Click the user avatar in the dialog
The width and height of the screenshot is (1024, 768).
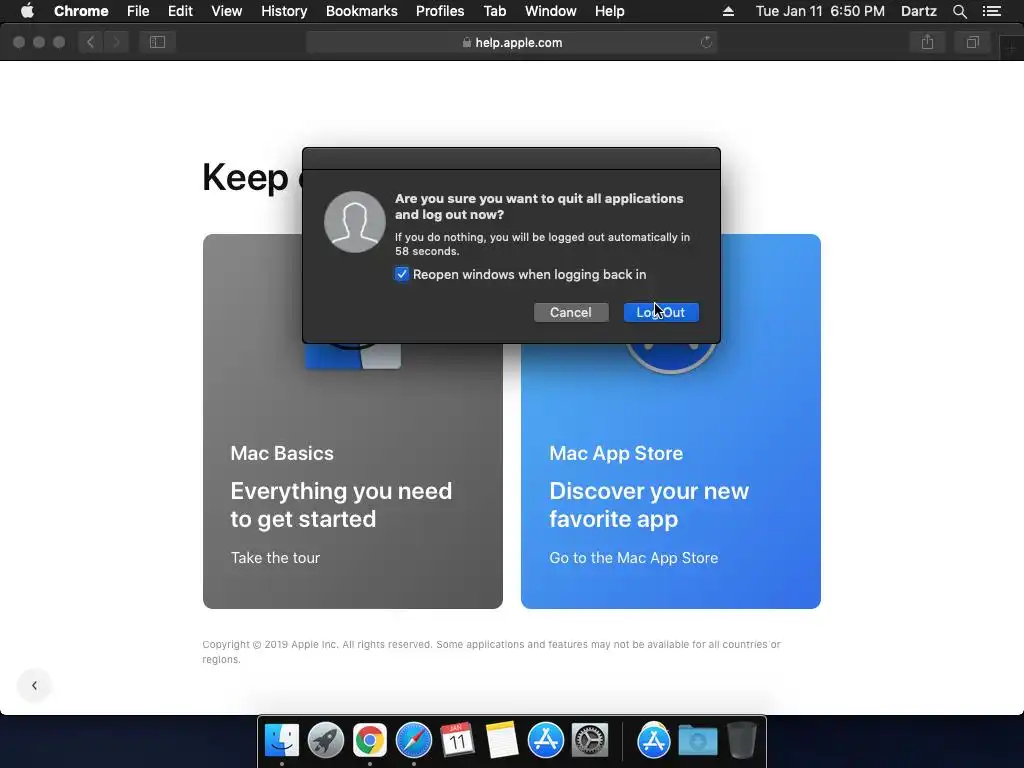click(355, 221)
